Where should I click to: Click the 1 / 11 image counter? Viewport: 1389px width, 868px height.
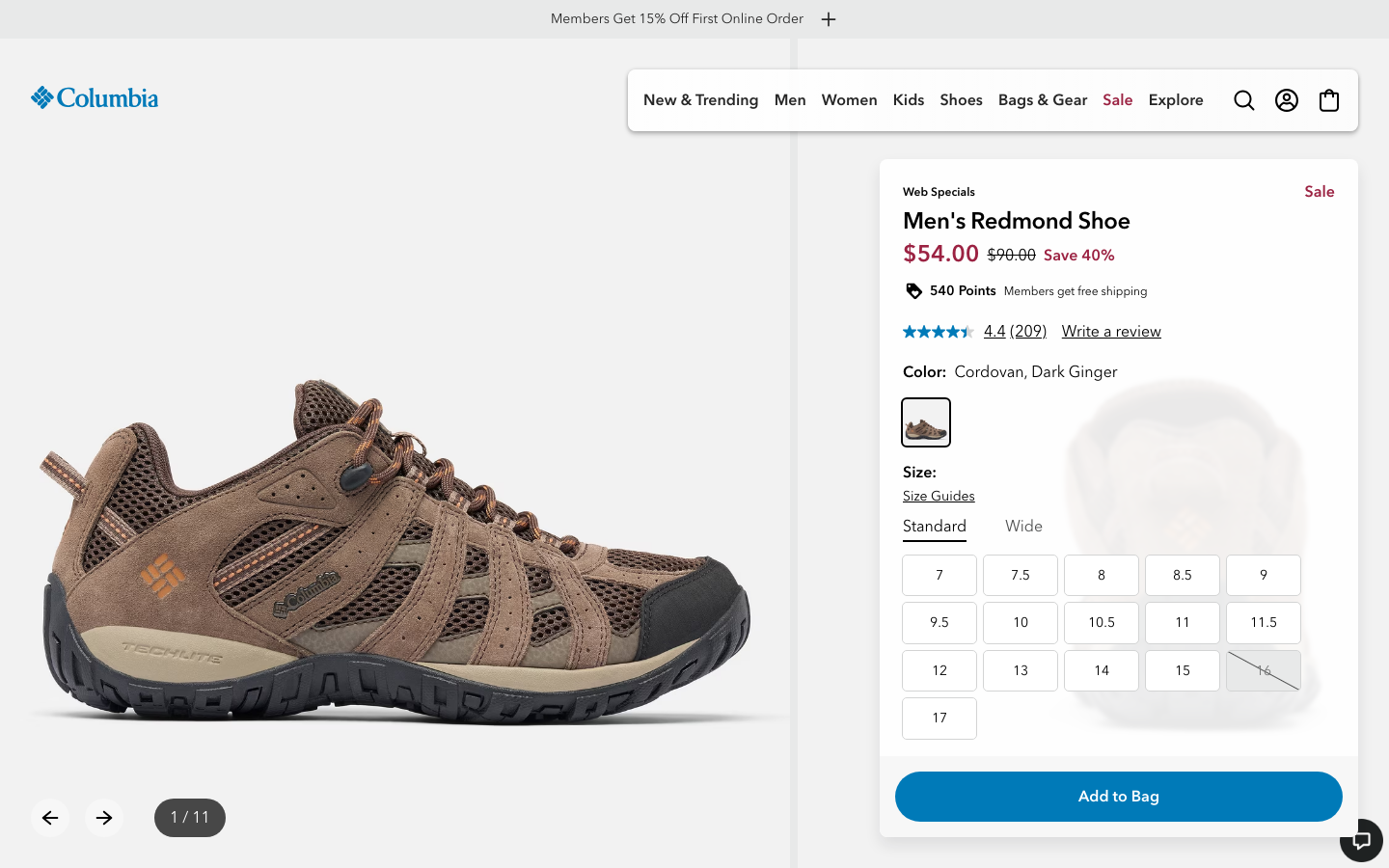pyautogui.click(x=190, y=818)
